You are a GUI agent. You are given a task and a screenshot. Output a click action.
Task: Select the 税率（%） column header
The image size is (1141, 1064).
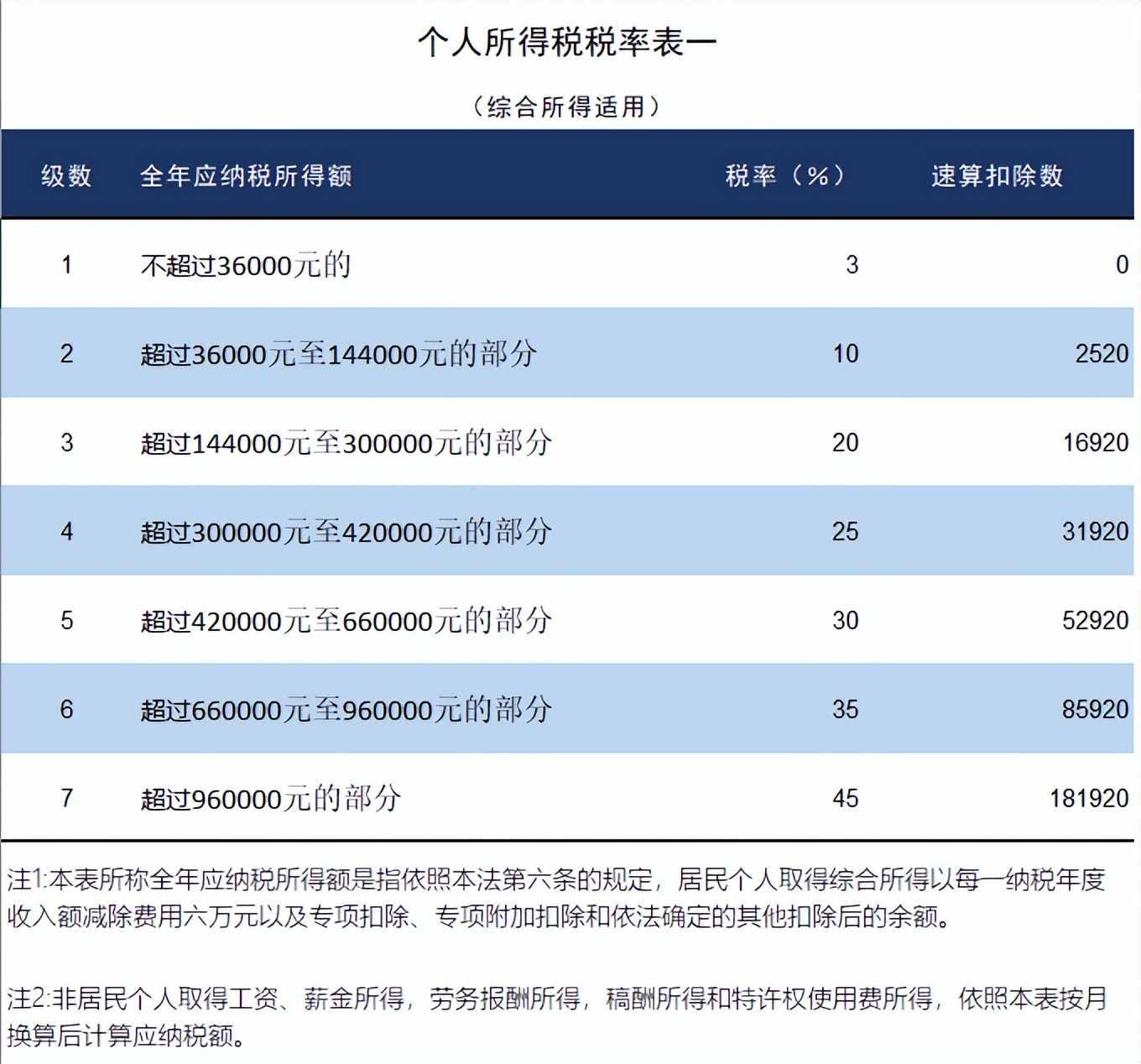pyautogui.click(x=786, y=176)
